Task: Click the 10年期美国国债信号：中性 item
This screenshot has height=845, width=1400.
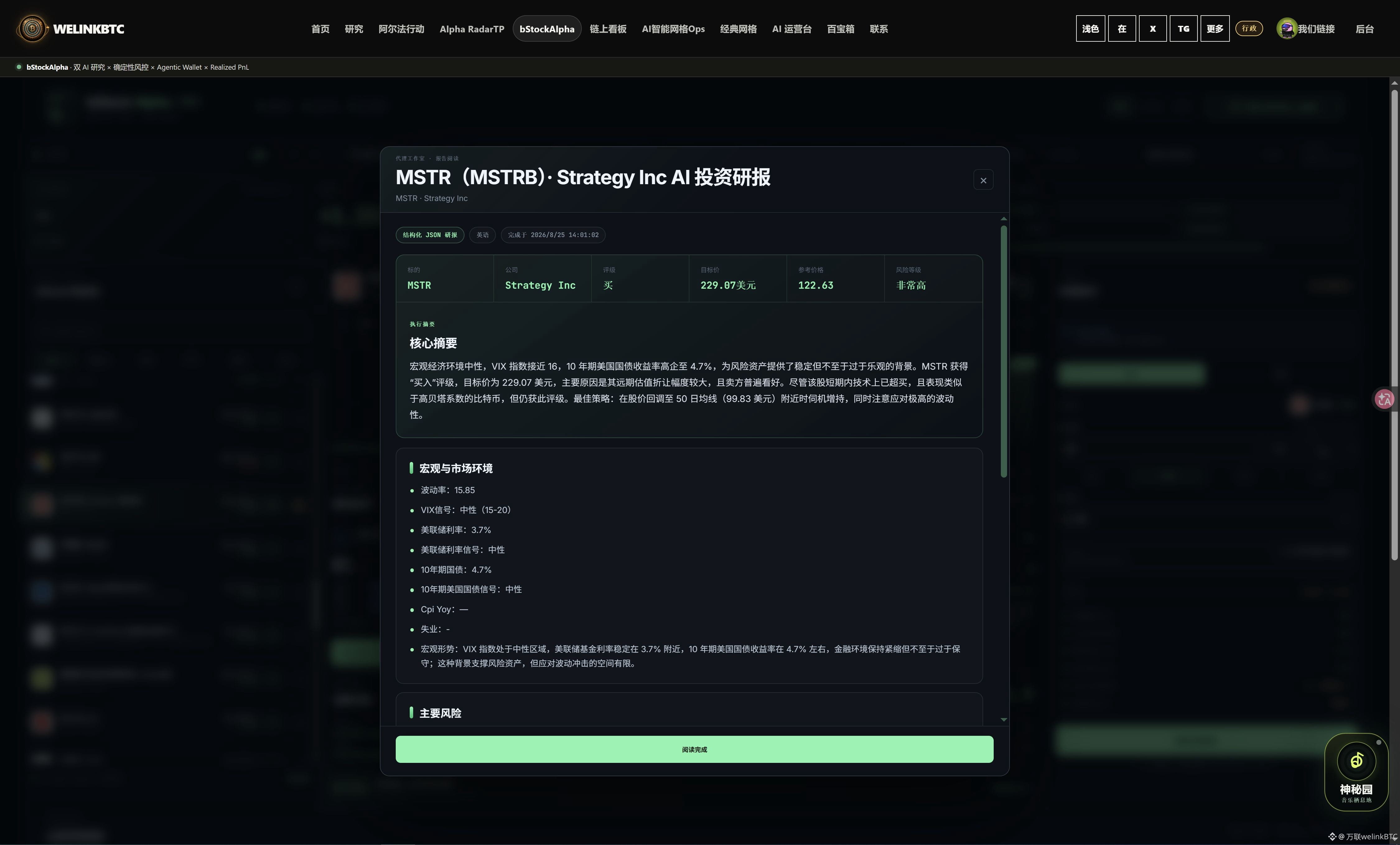Action: (x=471, y=589)
